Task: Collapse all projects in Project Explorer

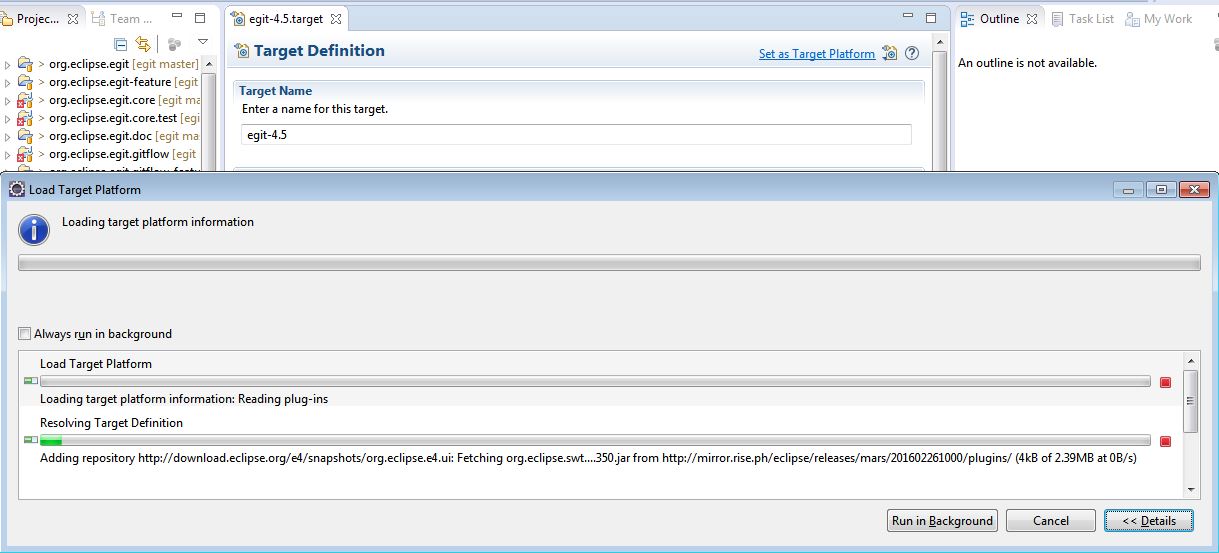Action: (120, 44)
